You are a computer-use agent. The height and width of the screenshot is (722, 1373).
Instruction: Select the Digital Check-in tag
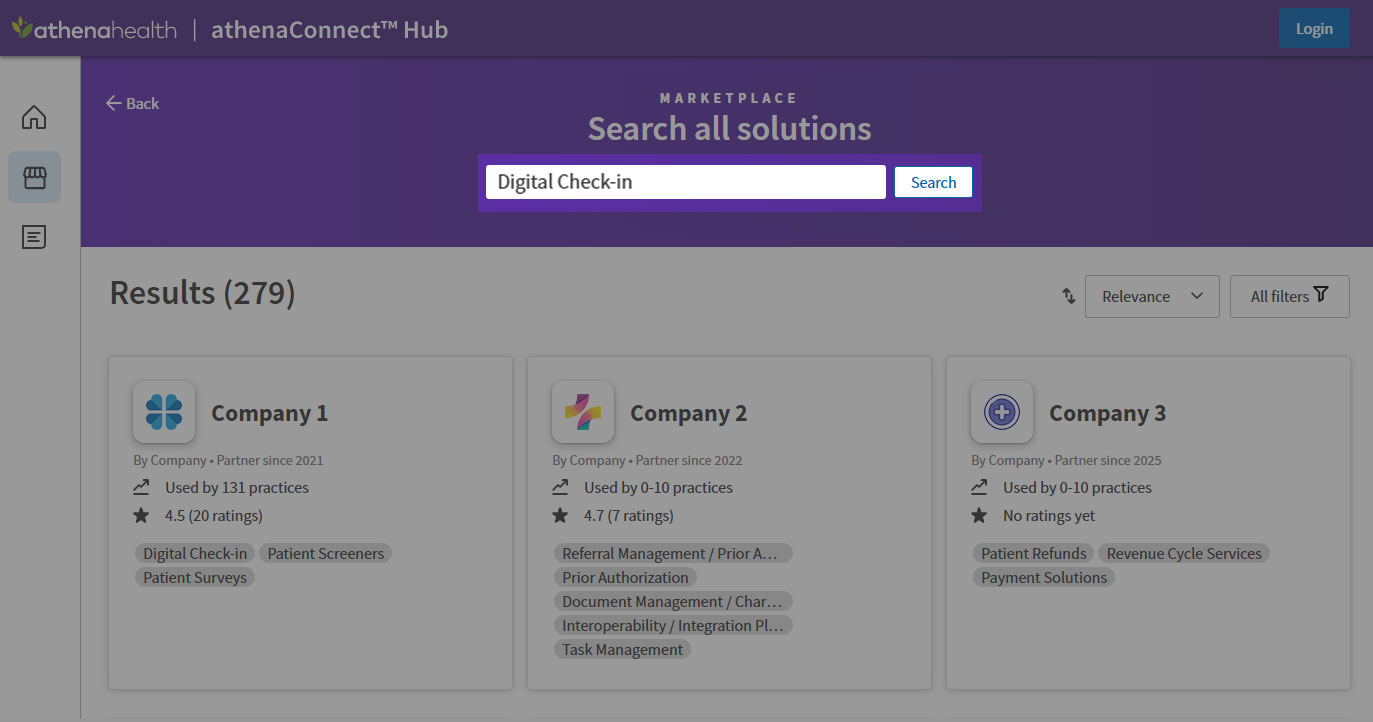(195, 553)
